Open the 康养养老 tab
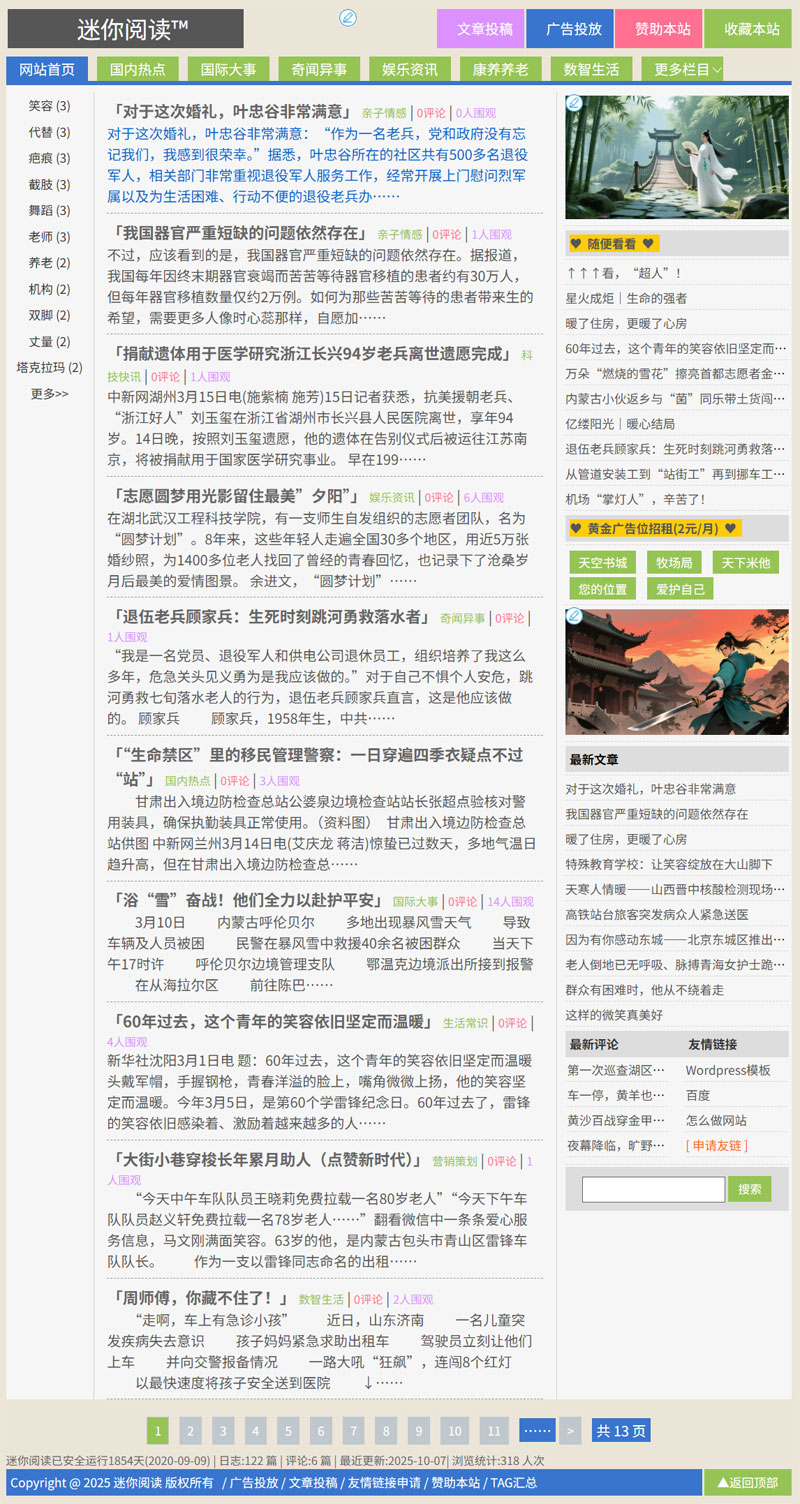This screenshot has height=1504, width=800. click(501, 69)
